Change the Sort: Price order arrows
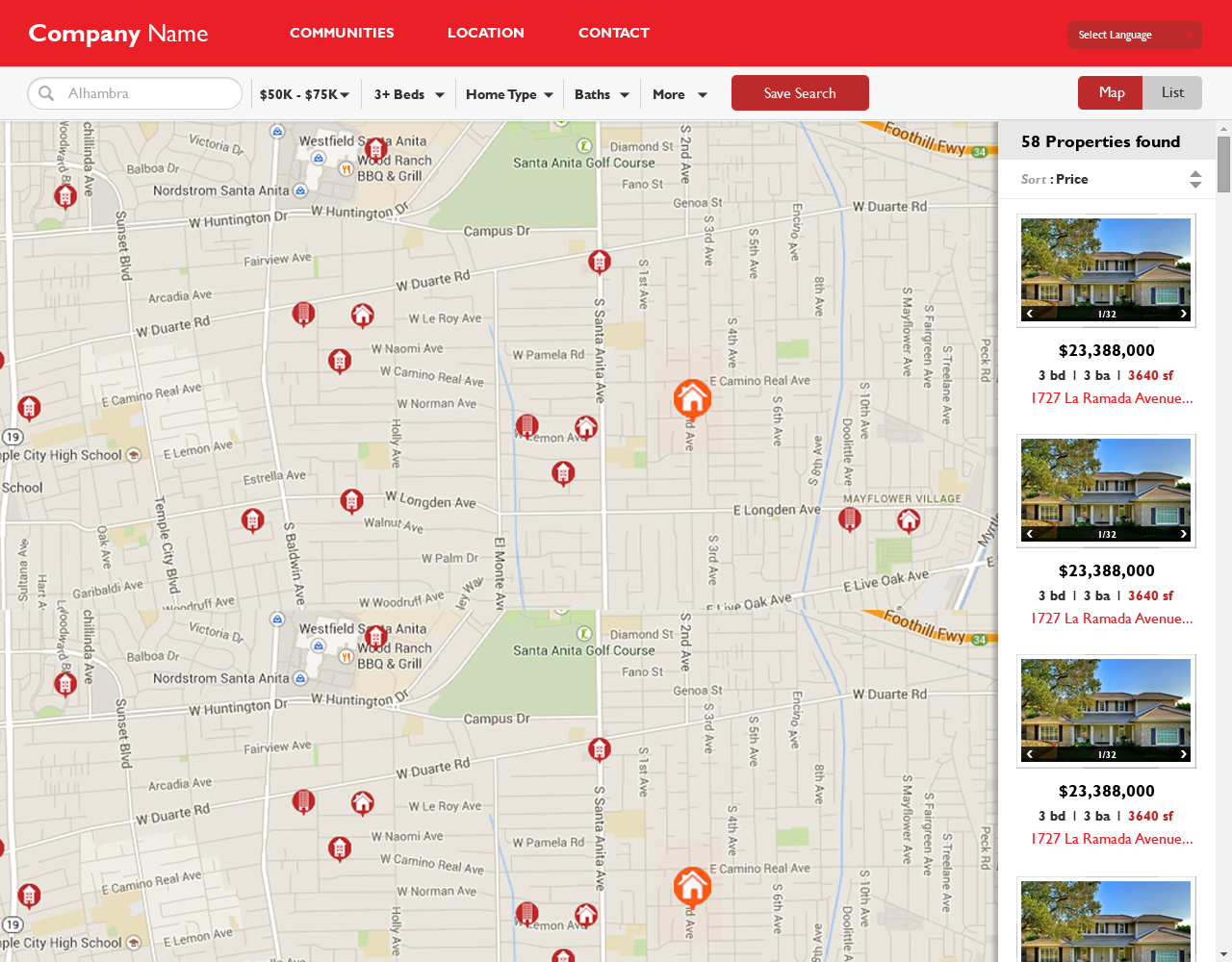This screenshot has width=1232, height=962. (1195, 179)
